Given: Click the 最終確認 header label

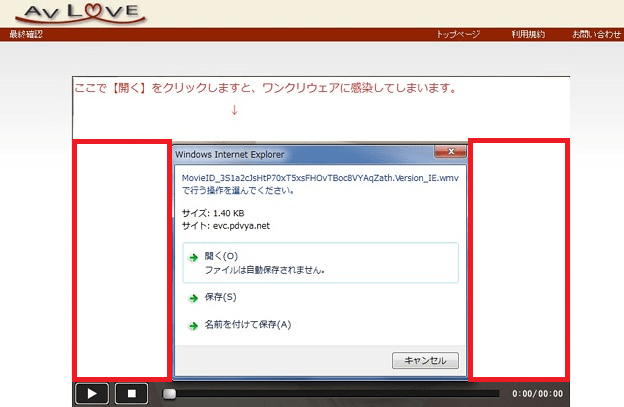Looking at the screenshot, I should (x=26, y=34).
